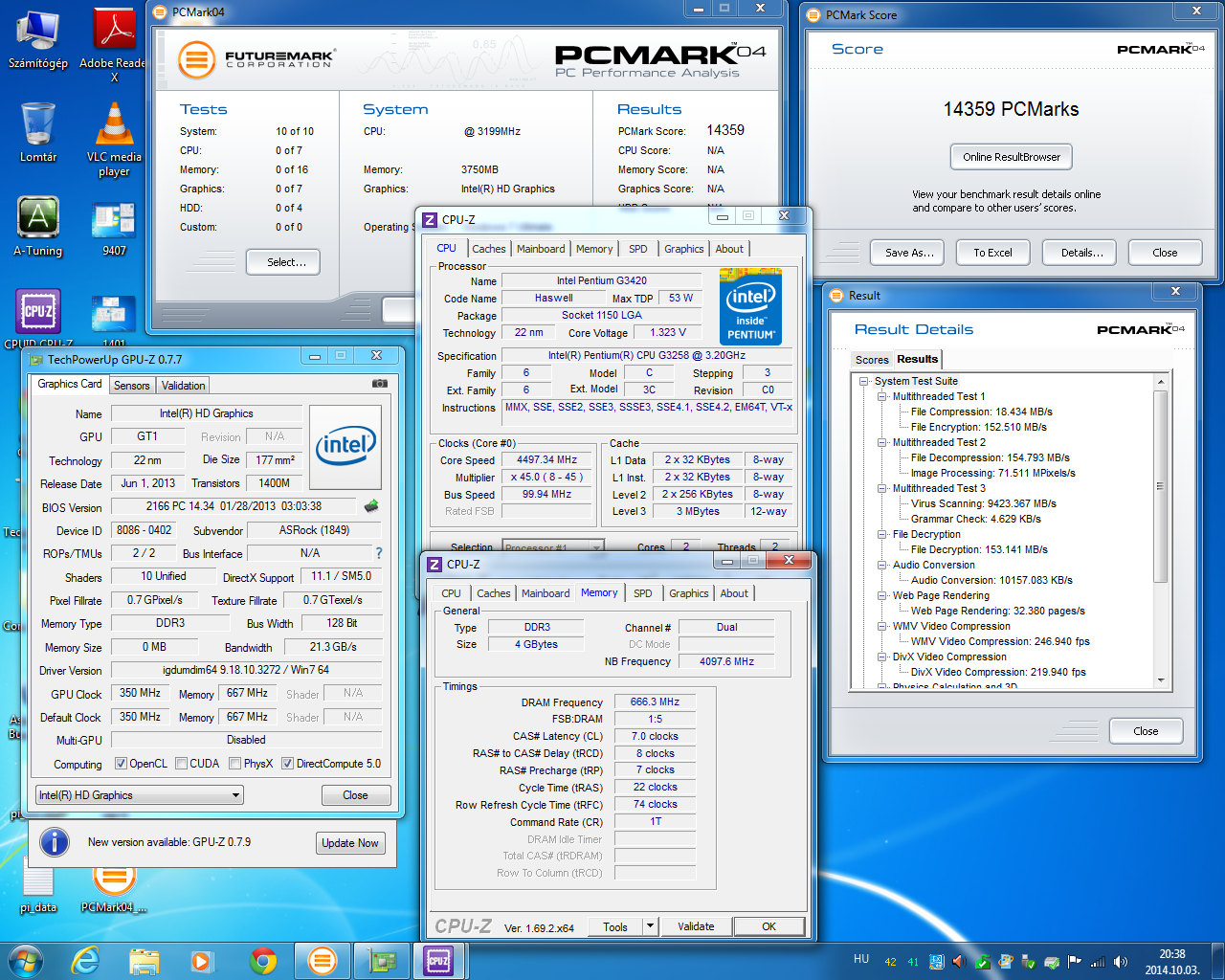Check the CUDA checkbox in GPU-Z
The width and height of the screenshot is (1225, 980).
181,764
